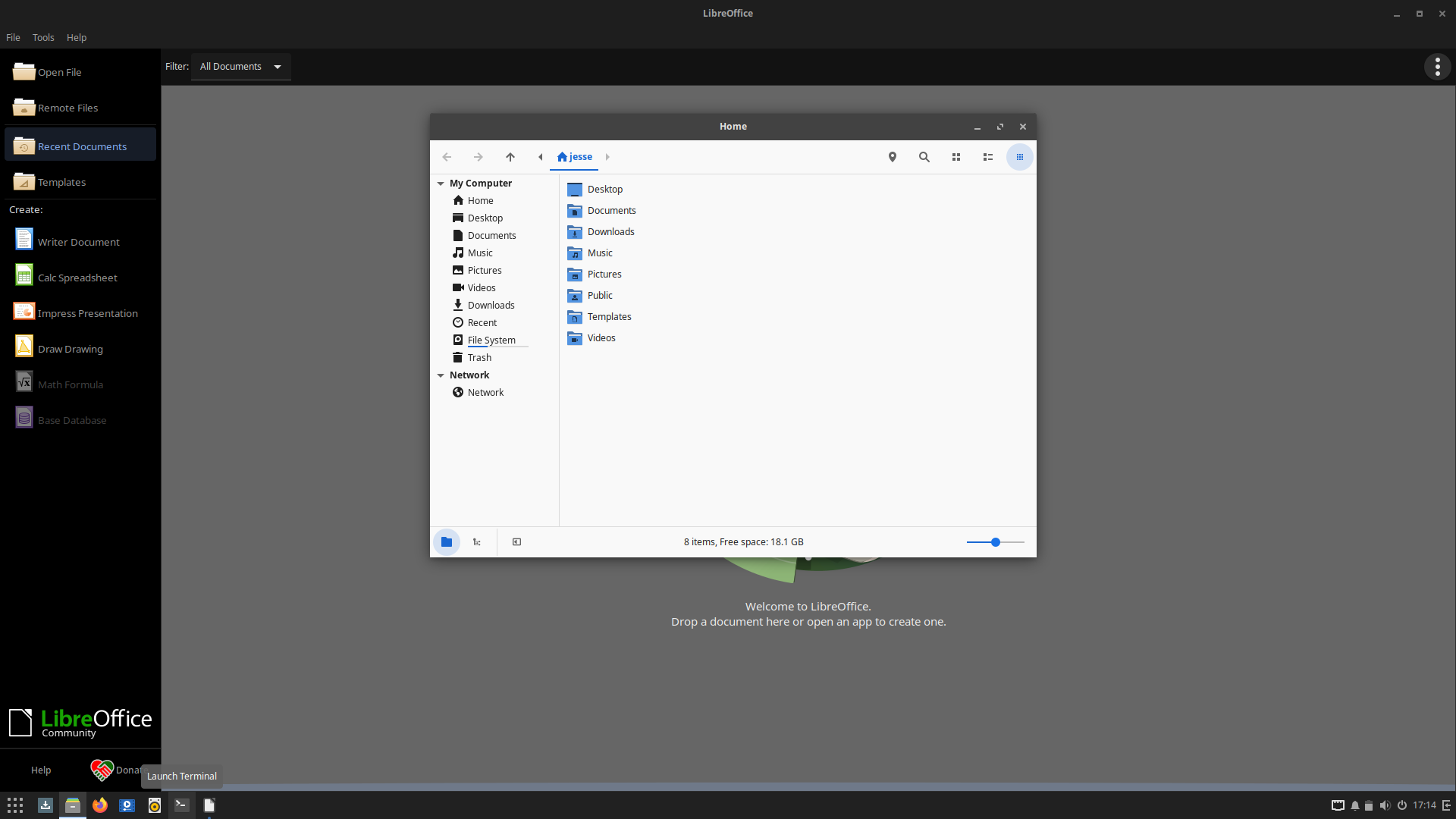
Task: Select Downloads folder in file list
Action: tap(601, 232)
